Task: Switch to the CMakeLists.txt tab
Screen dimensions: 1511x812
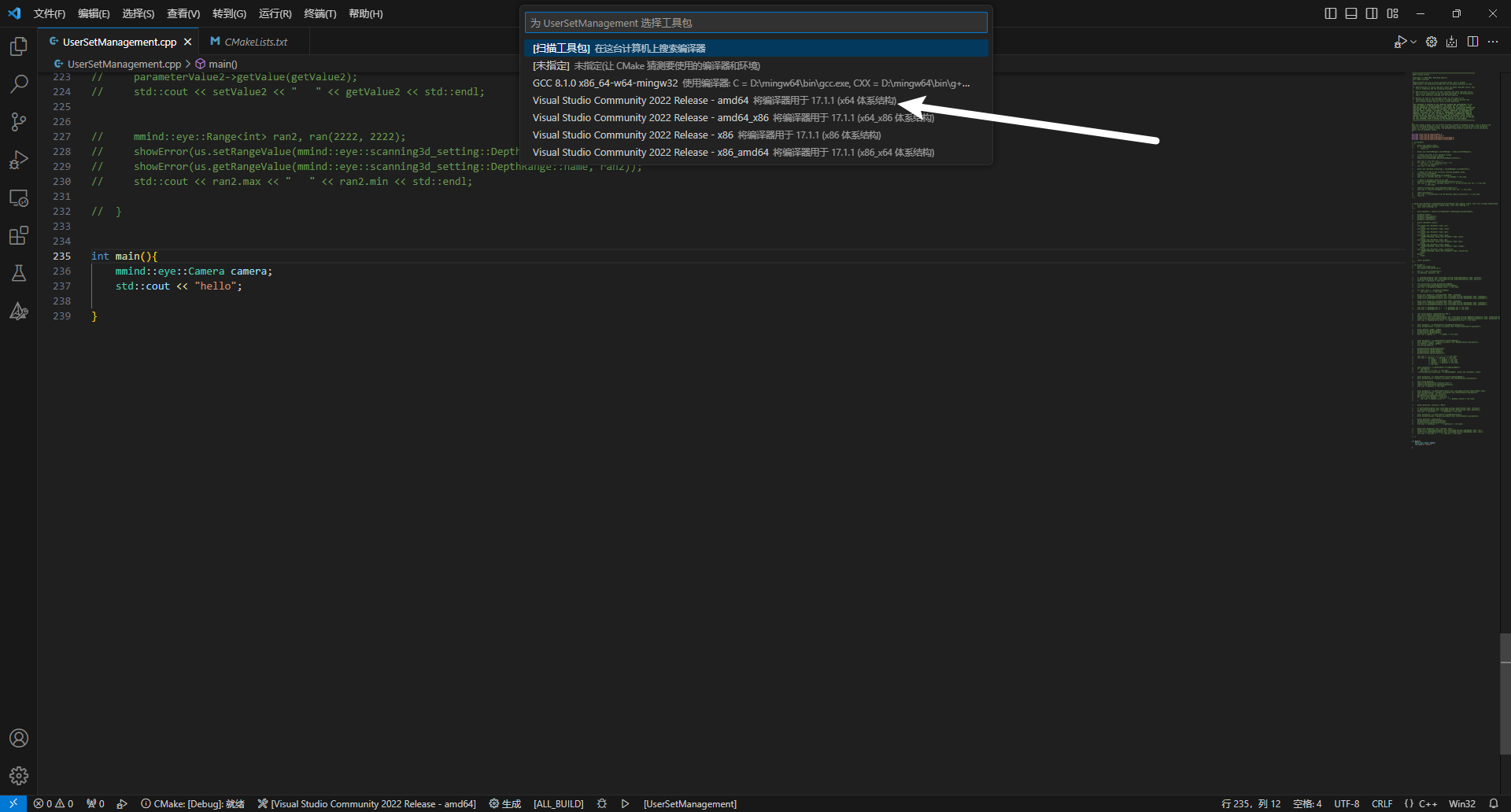Action: pyautogui.click(x=255, y=41)
